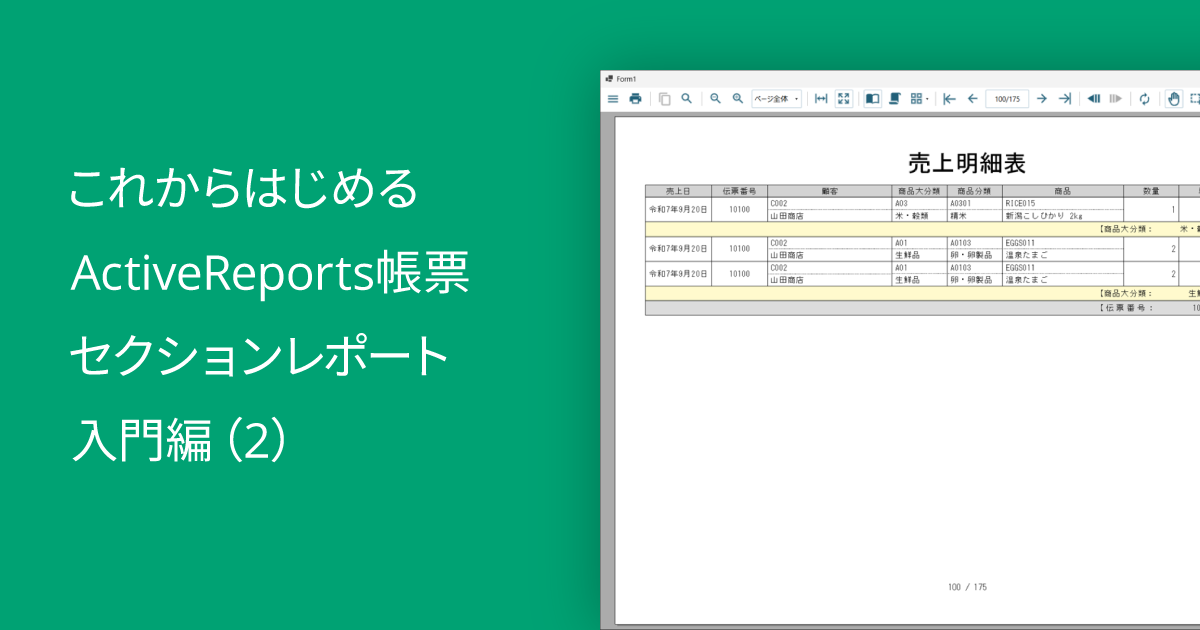Switch to single page view icon
This screenshot has width=1200, height=630.
pos(872,98)
